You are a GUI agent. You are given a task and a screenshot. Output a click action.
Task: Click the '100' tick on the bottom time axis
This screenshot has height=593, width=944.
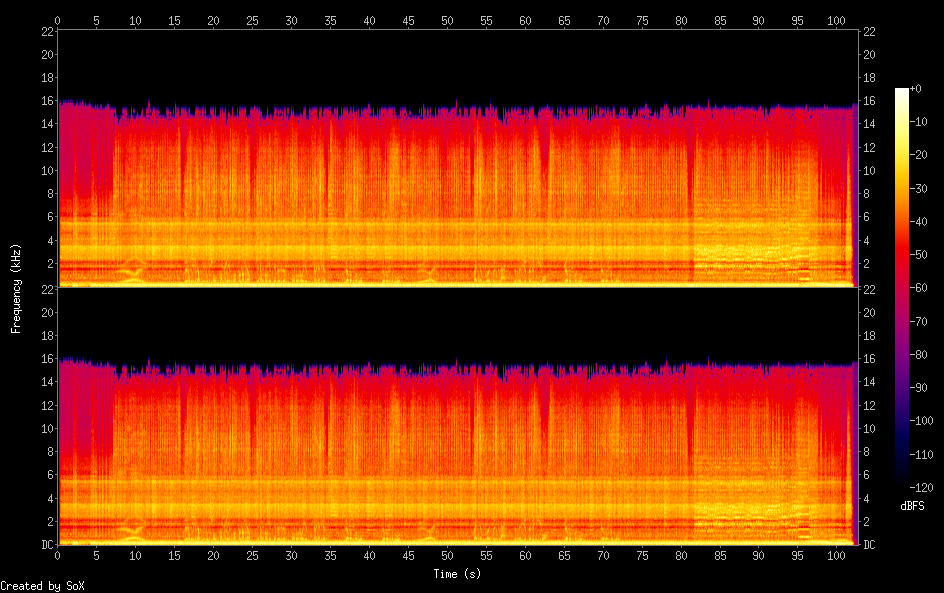click(836, 555)
